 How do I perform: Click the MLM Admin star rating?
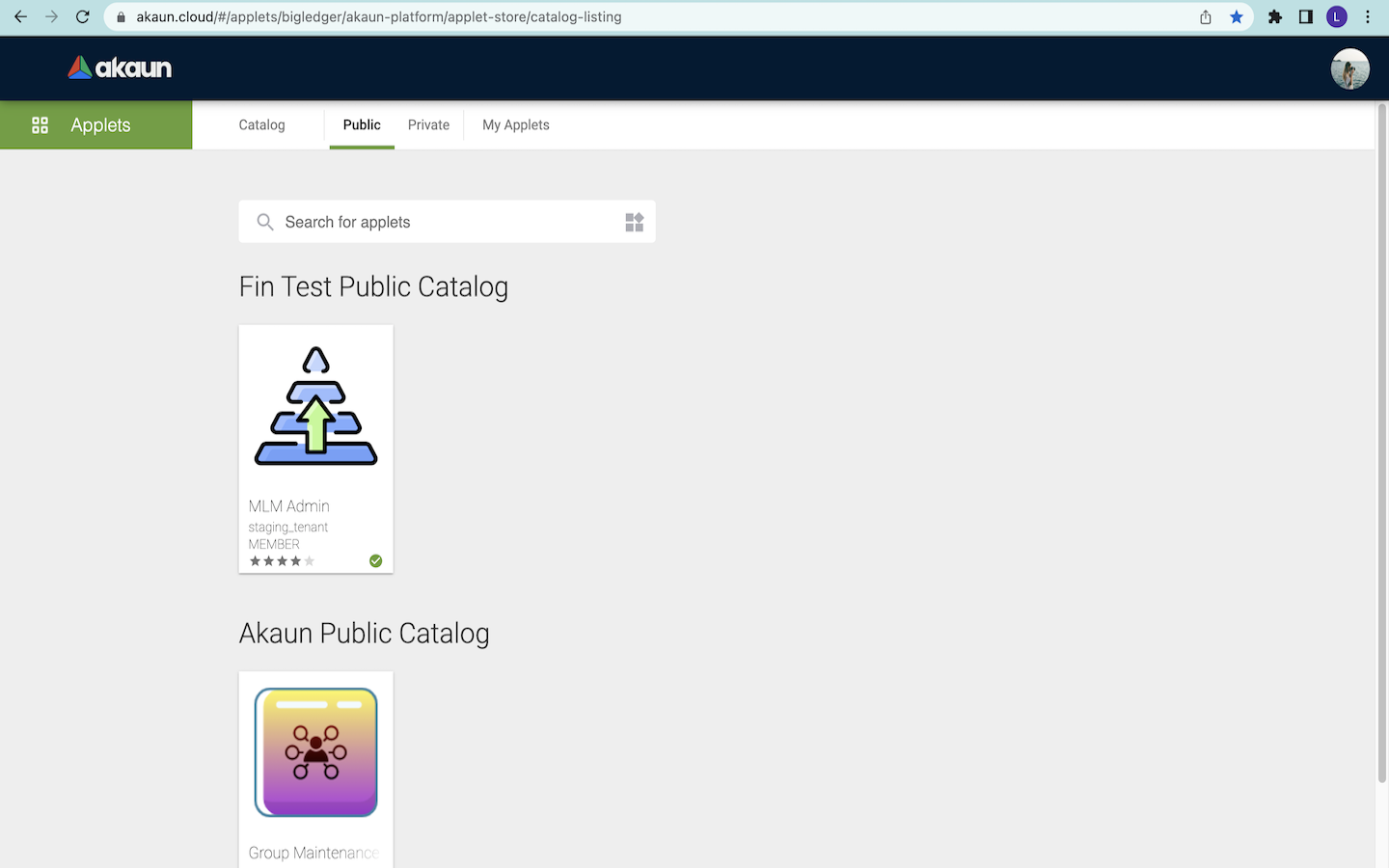pos(282,561)
